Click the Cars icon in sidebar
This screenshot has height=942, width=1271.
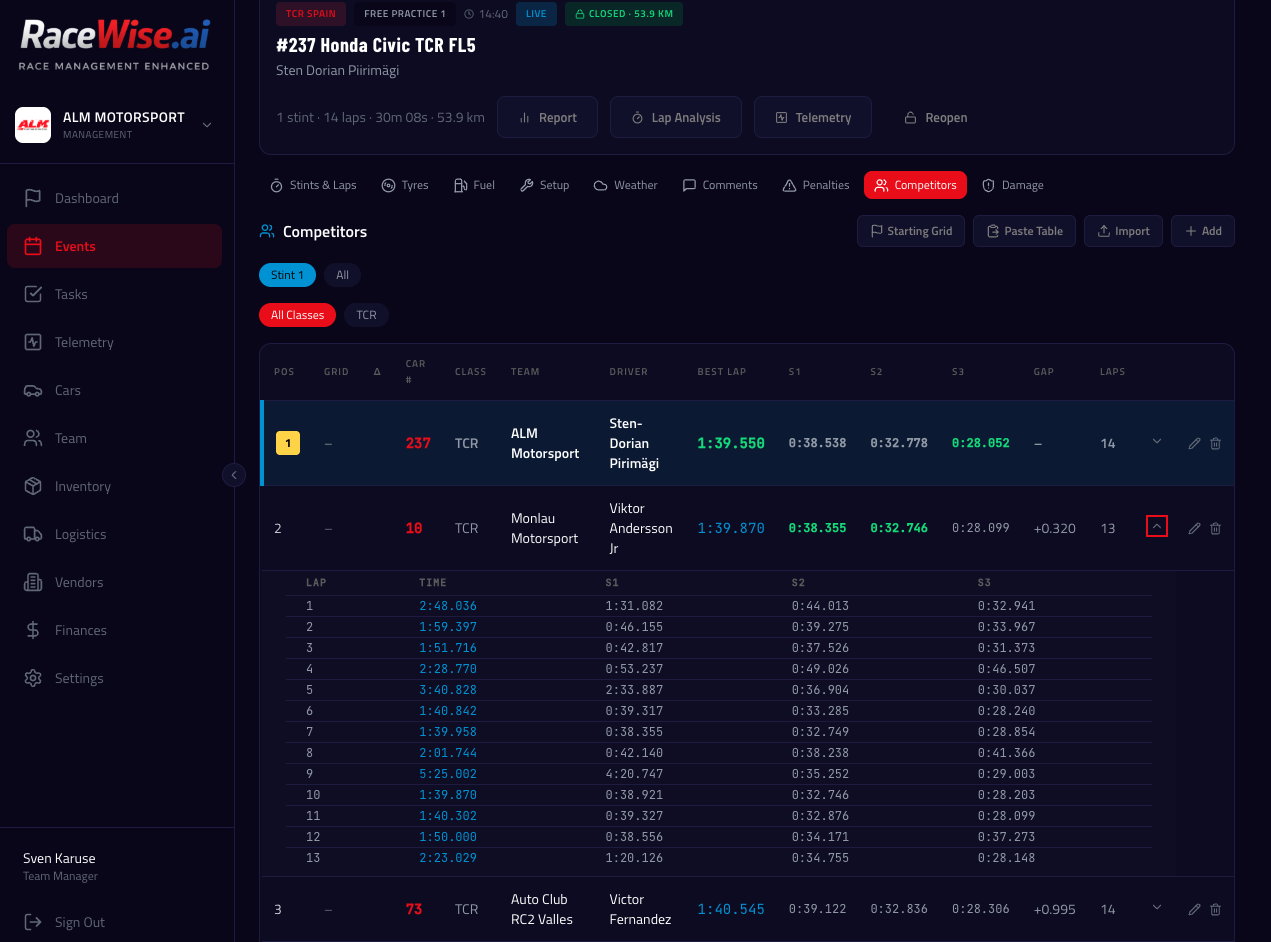click(x=33, y=390)
